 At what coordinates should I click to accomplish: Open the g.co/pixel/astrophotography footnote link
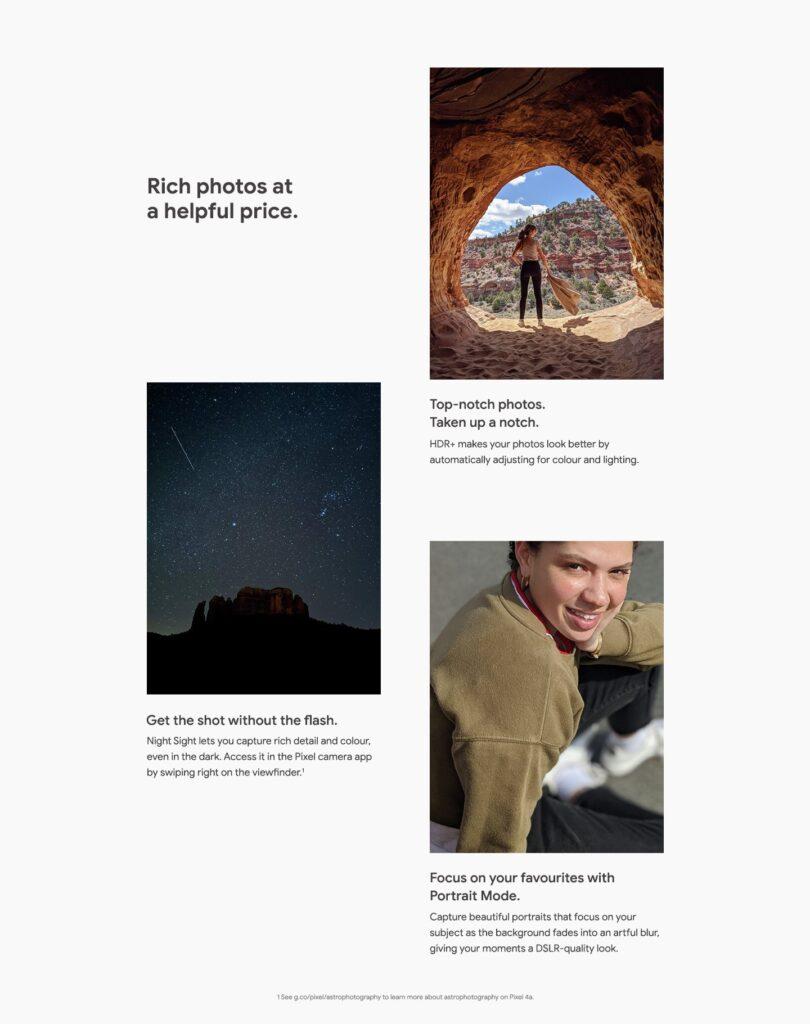coord(337,997)
